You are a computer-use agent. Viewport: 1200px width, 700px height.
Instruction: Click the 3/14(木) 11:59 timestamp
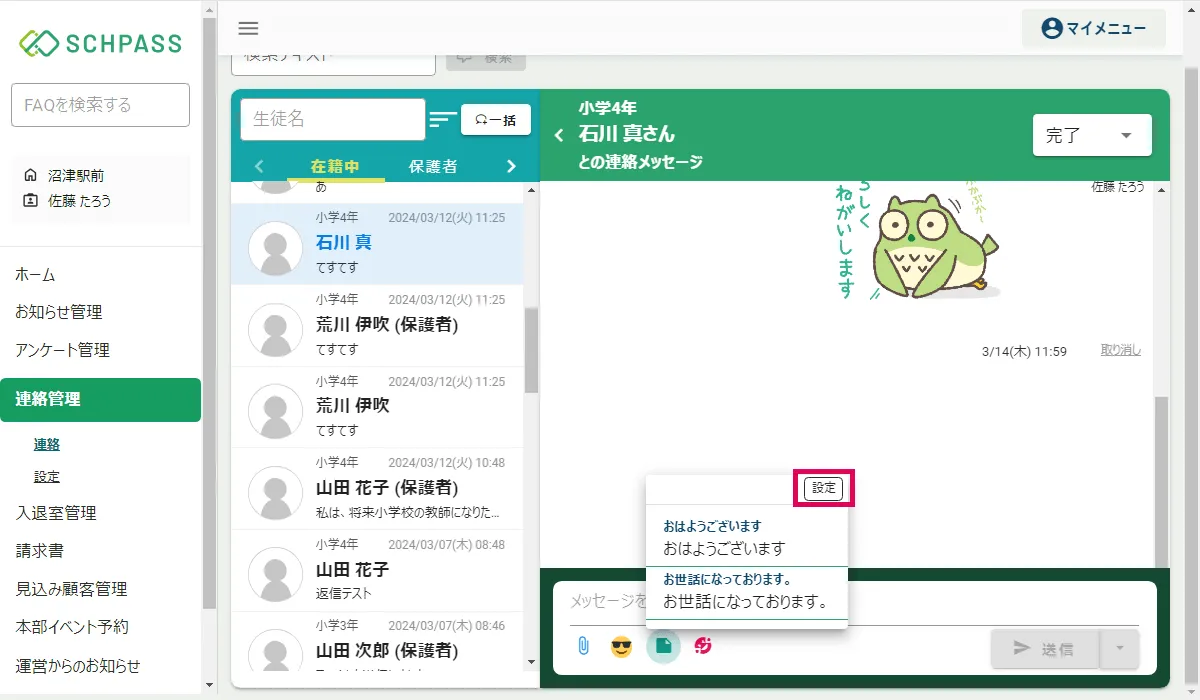pyautogui.click(x=1025, y=351)
